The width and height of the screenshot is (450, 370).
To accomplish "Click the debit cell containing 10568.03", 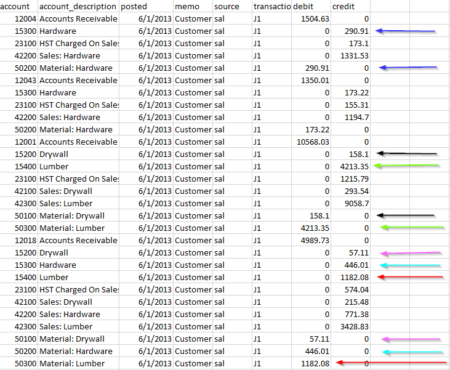I will pyautogui.click(x=311, y=142).
